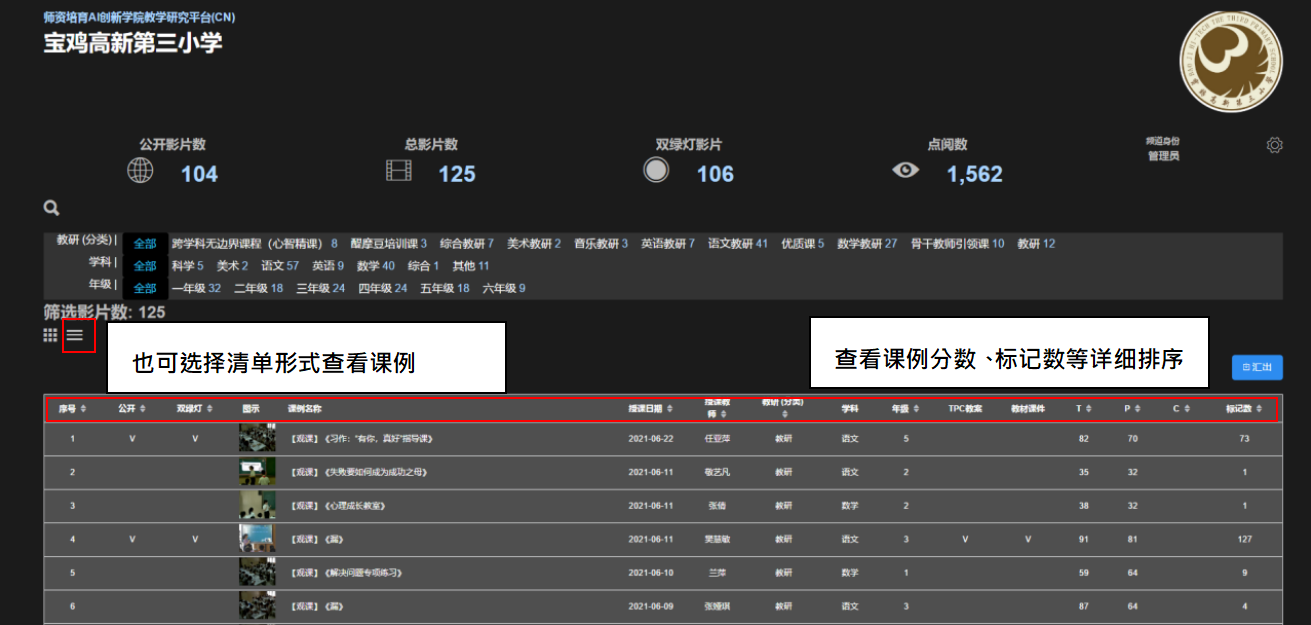This screenshot has width=1311, height=625.
Task: Click the blue 汇出 export button
Action: 1257,367
